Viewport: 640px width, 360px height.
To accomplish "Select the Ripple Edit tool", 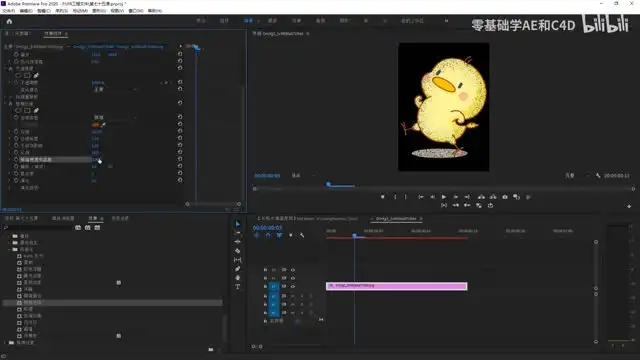I will 238,242.
